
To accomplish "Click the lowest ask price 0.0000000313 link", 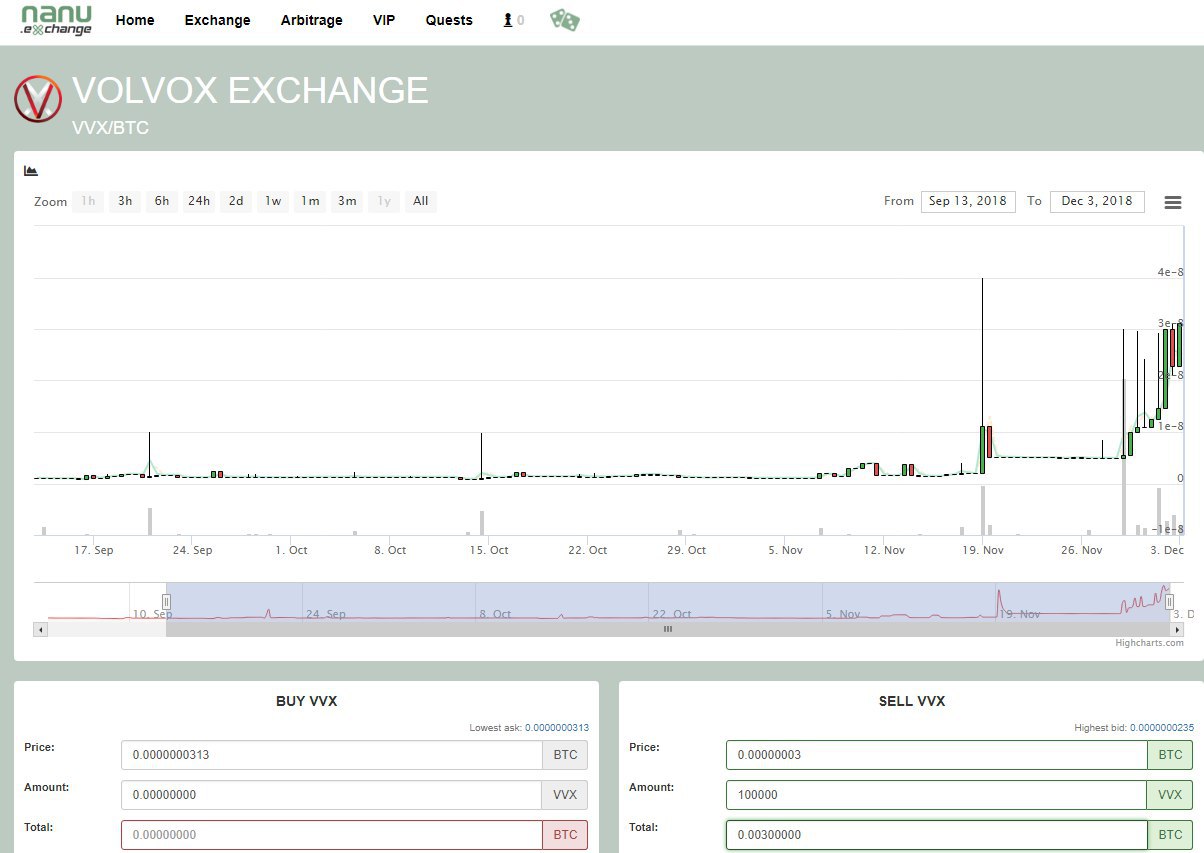I will 557,728.
